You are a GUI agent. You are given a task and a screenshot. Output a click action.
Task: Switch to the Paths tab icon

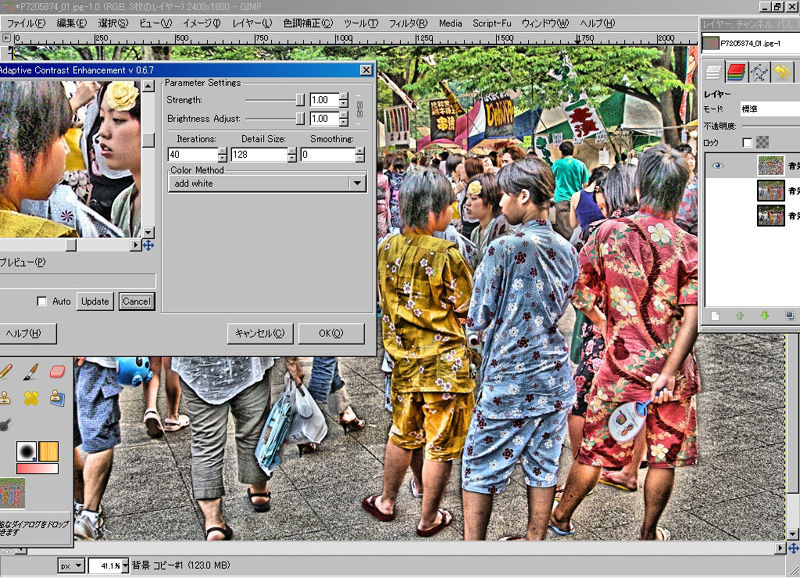point(759,72)
